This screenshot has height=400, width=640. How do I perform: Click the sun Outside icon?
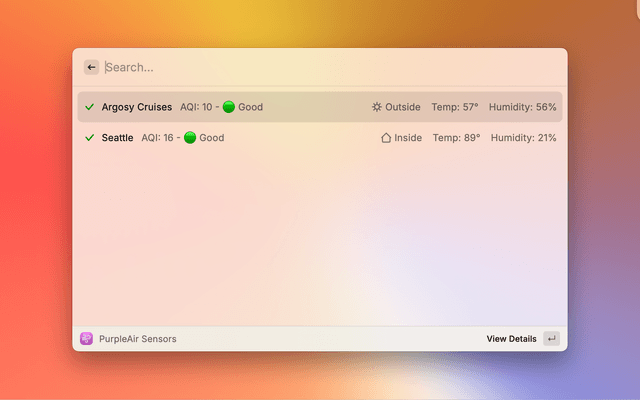tap(377, 107)
